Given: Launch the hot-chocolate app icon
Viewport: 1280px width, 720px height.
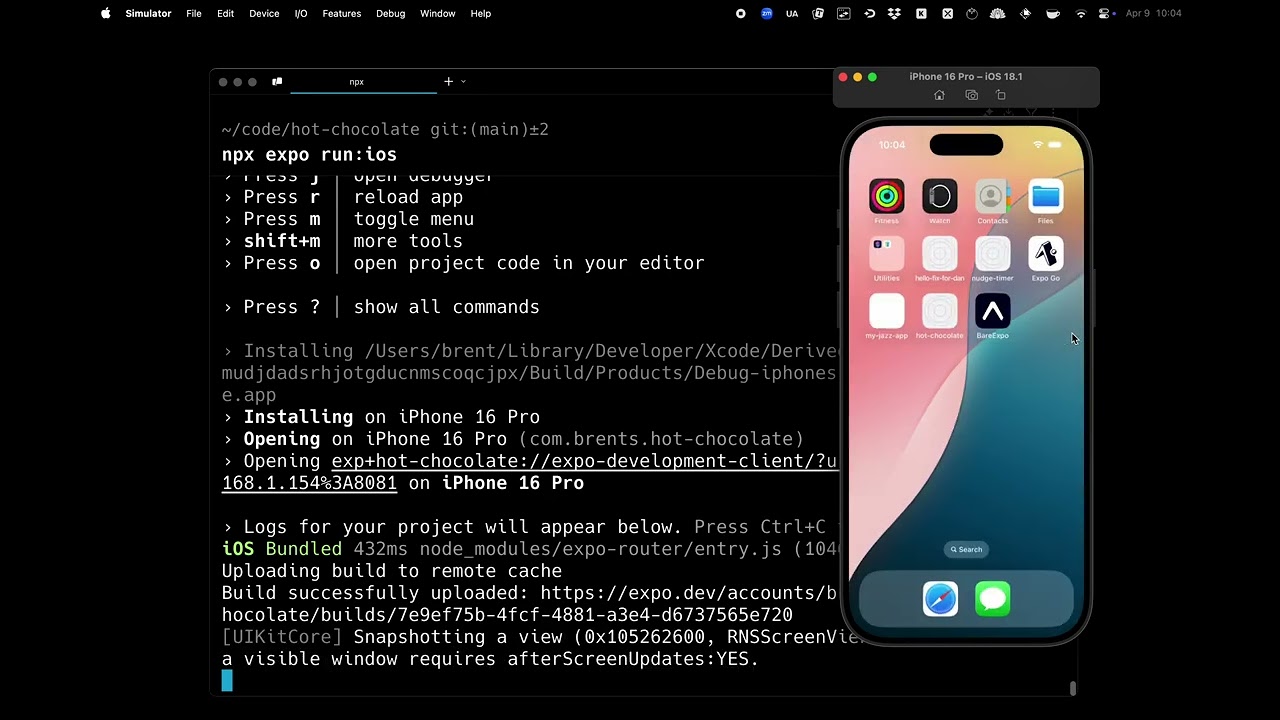Looking at the screenshot, I should (939, 311).
